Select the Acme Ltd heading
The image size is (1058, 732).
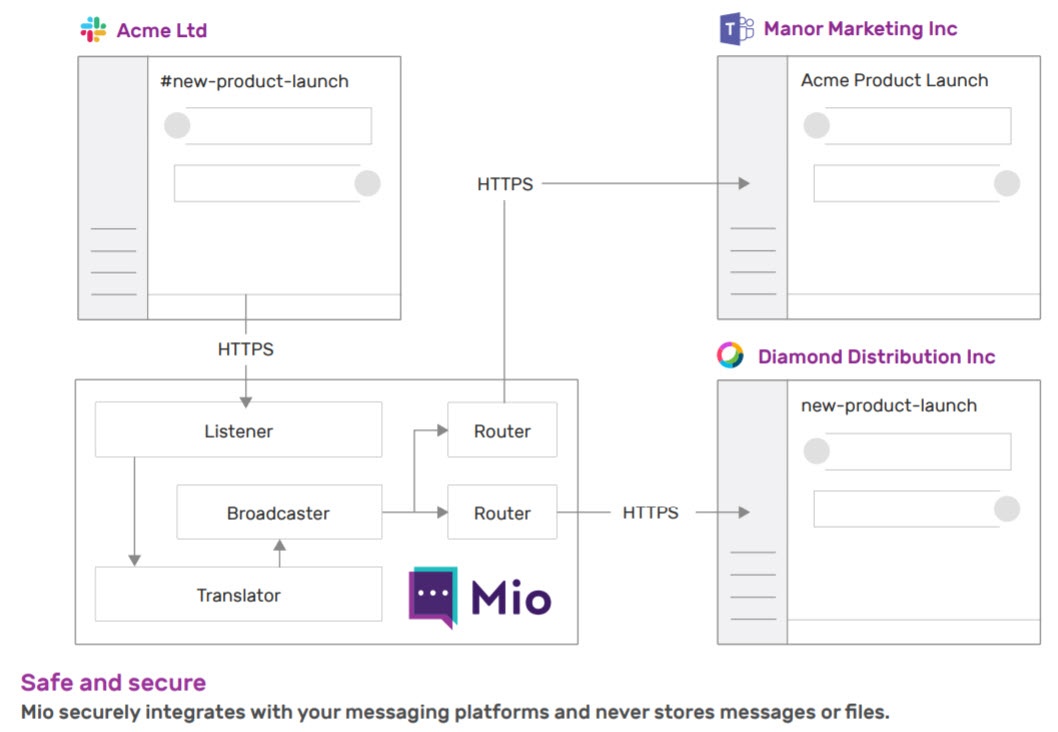(x=162, y=30)
